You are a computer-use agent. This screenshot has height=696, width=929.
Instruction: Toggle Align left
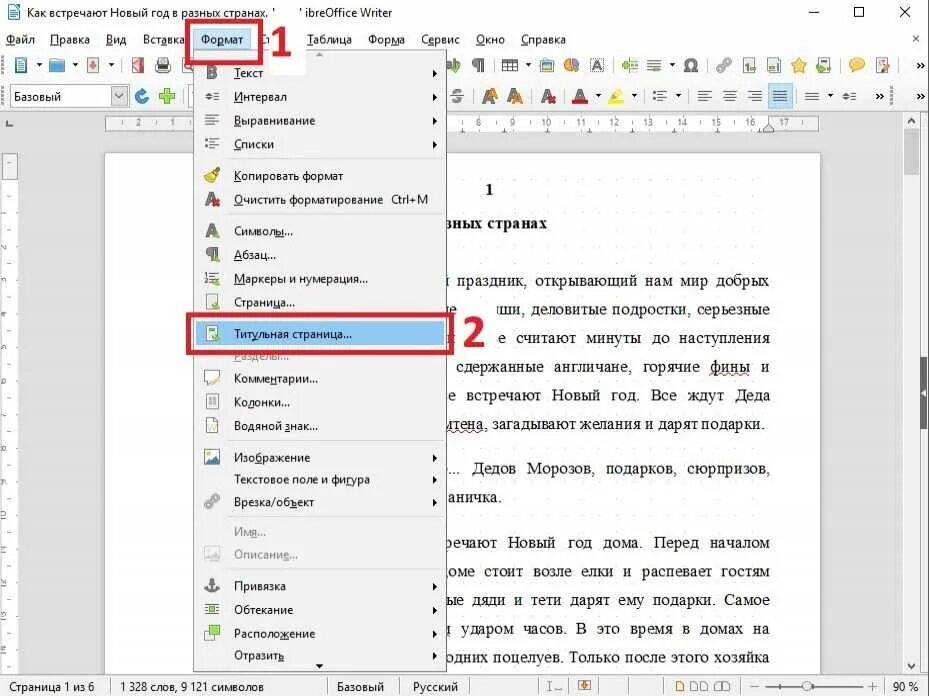click(704, 96)
